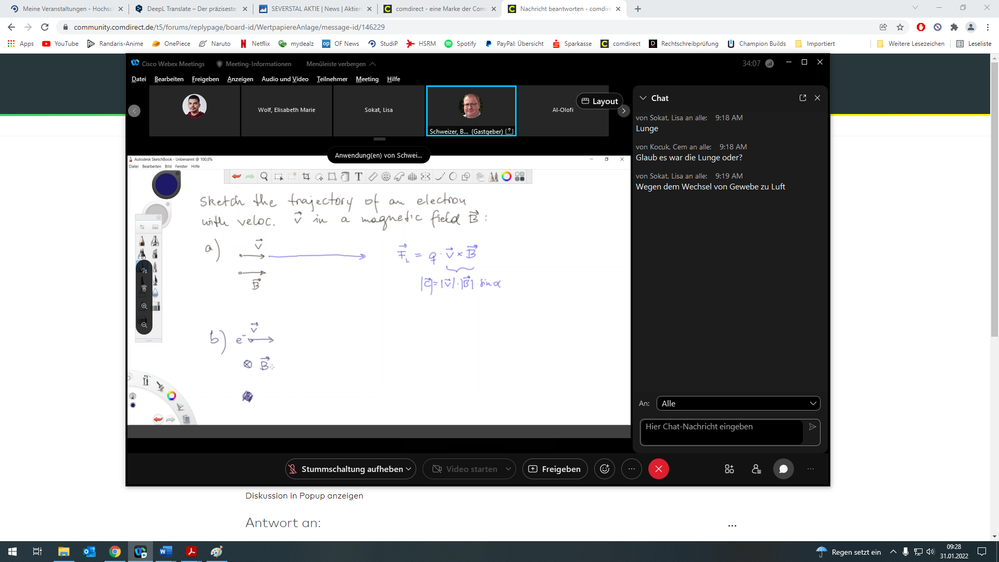Open the Teilnehmer menu

pyautogui.click(x=332, y=79)
